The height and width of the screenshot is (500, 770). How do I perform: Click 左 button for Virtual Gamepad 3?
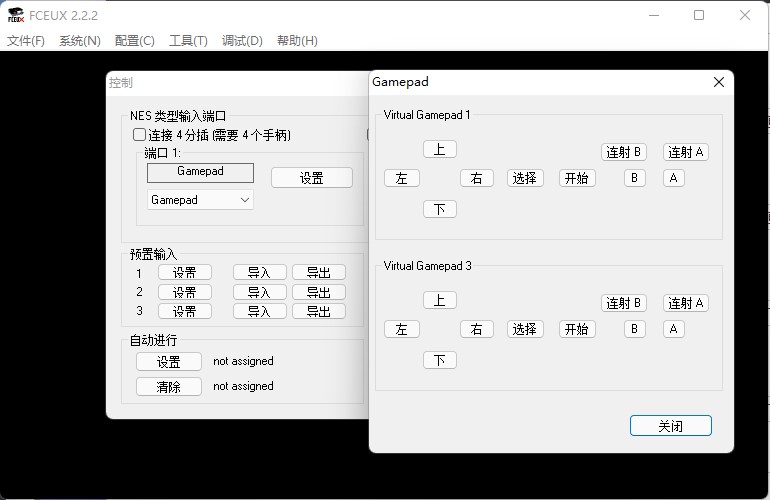402,329
